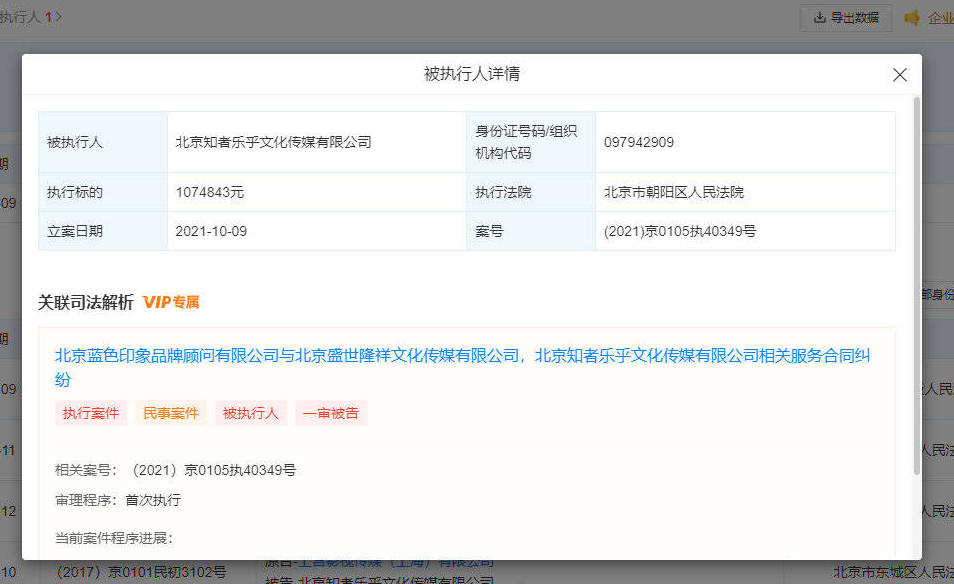Open the 北京蓝色印象品牌顾问有限公司 case link
954x584 pixels.
[x=462, y=367]
